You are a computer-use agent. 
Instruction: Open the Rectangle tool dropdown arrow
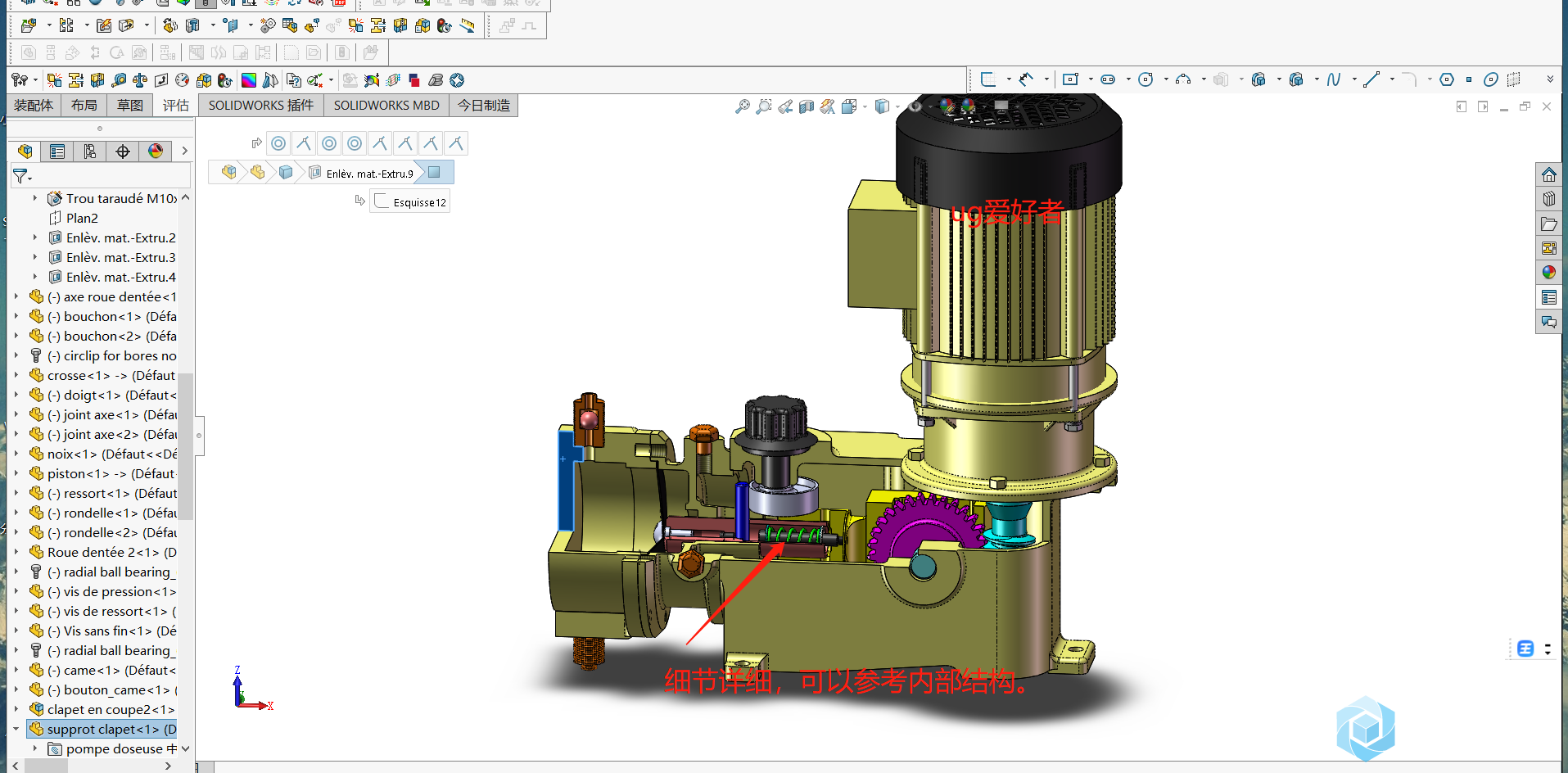pyautogui.click(x=1091, y=79)
